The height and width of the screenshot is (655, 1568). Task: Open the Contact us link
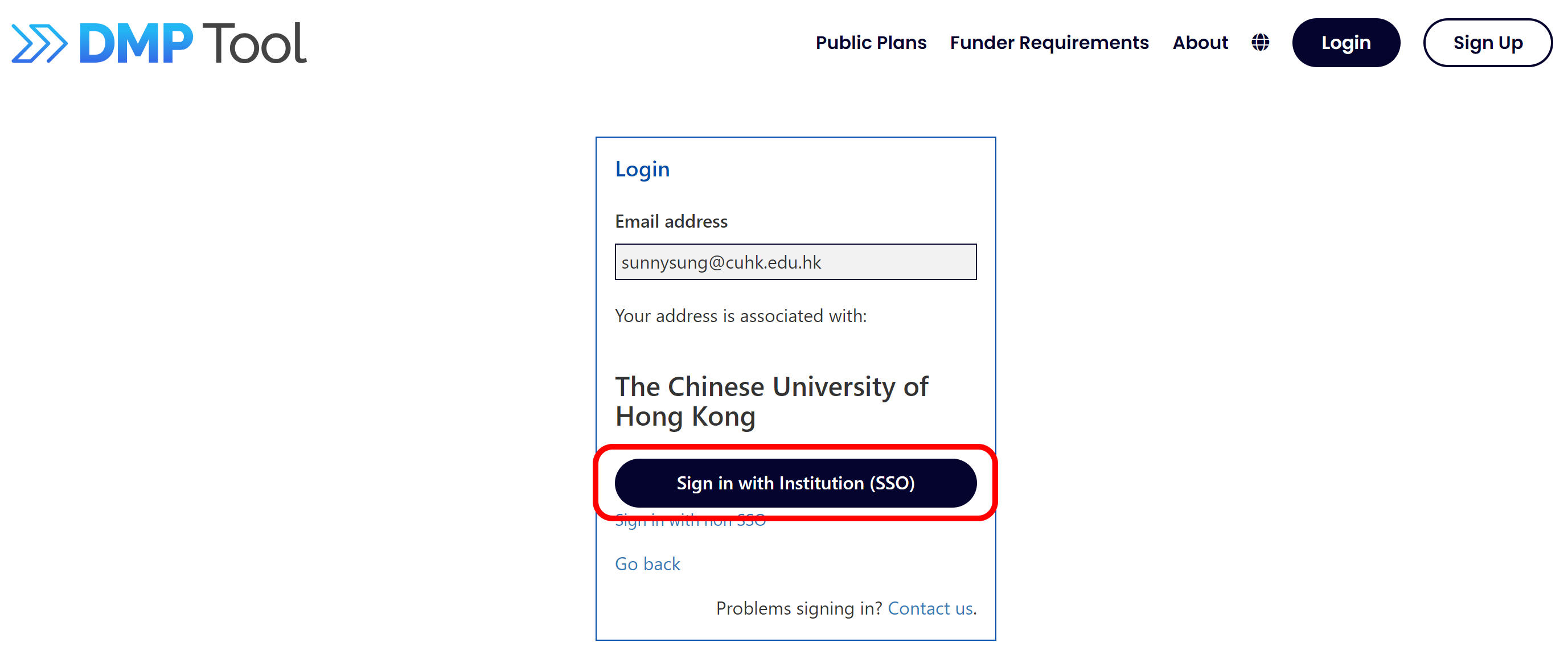[x=930, y=608]
